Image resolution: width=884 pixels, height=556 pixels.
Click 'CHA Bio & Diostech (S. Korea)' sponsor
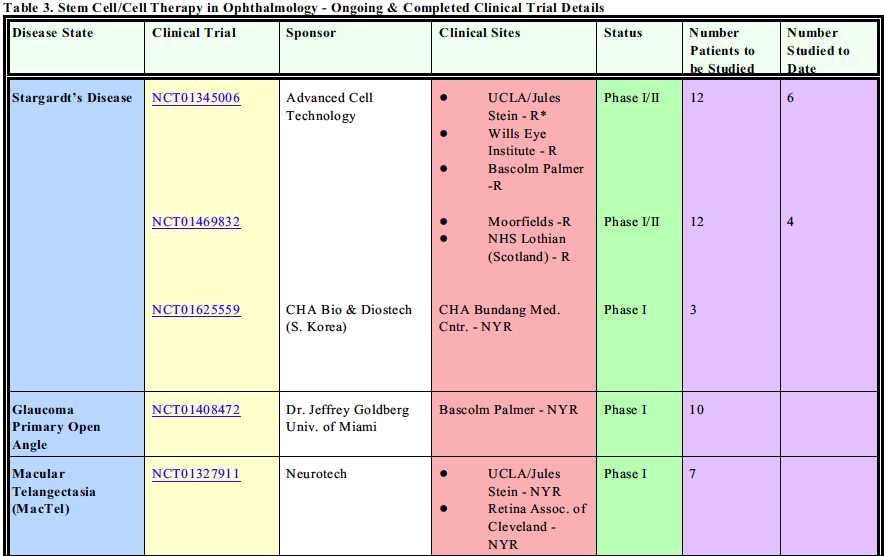click(349, 319)
